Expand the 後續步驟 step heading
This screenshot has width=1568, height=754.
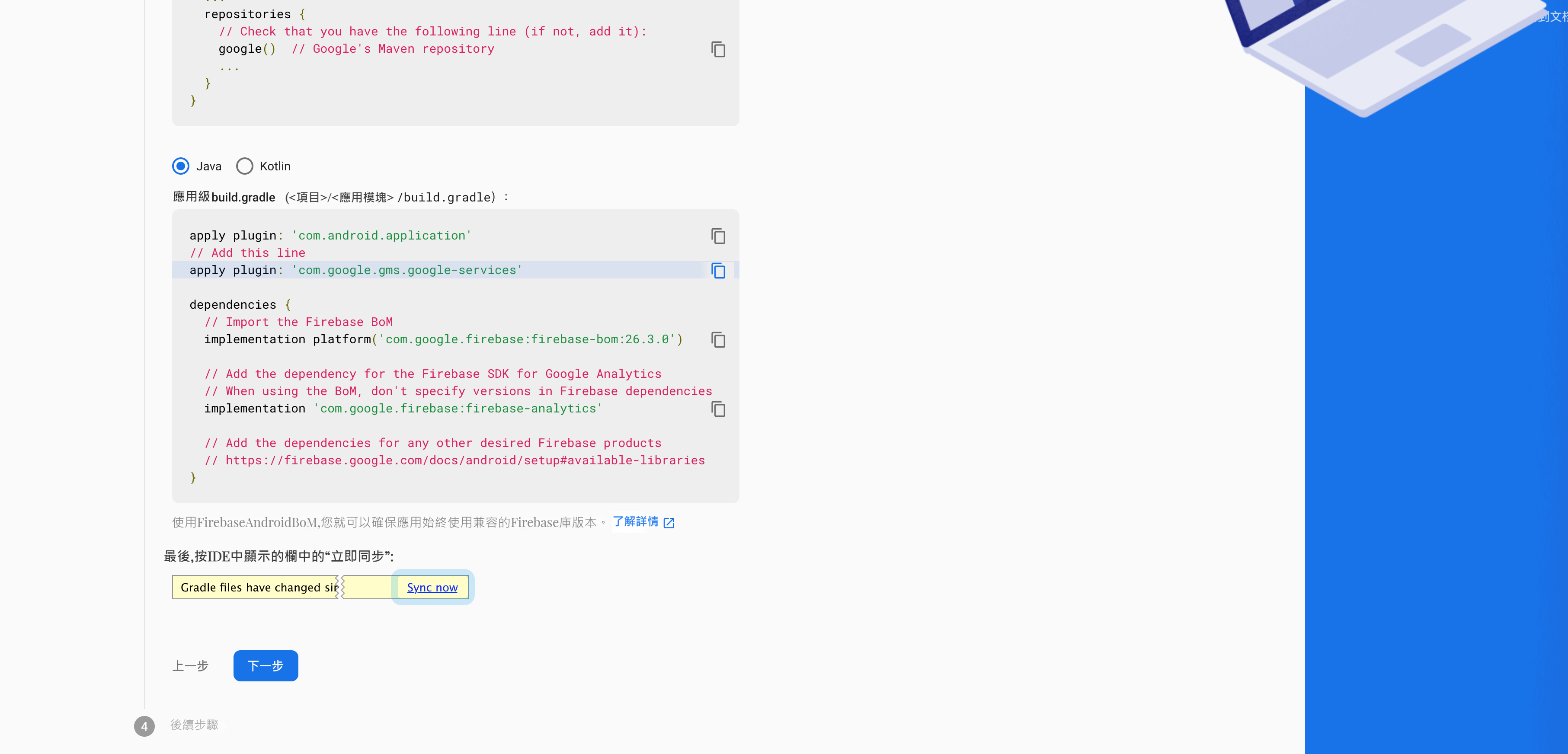(194, 725)
